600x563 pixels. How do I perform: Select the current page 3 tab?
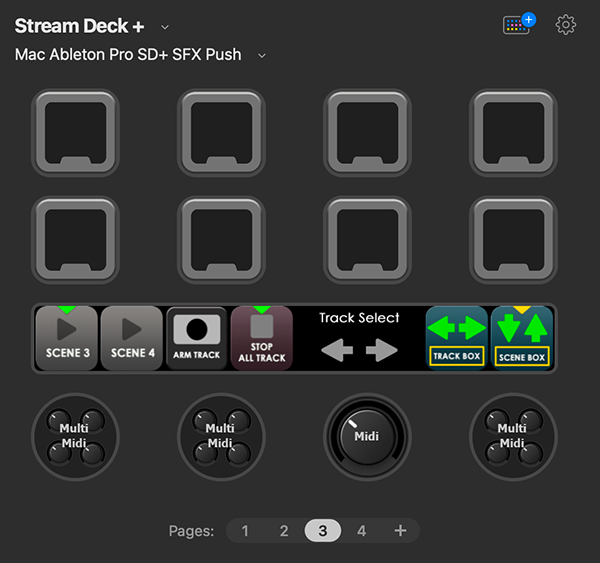323,530
